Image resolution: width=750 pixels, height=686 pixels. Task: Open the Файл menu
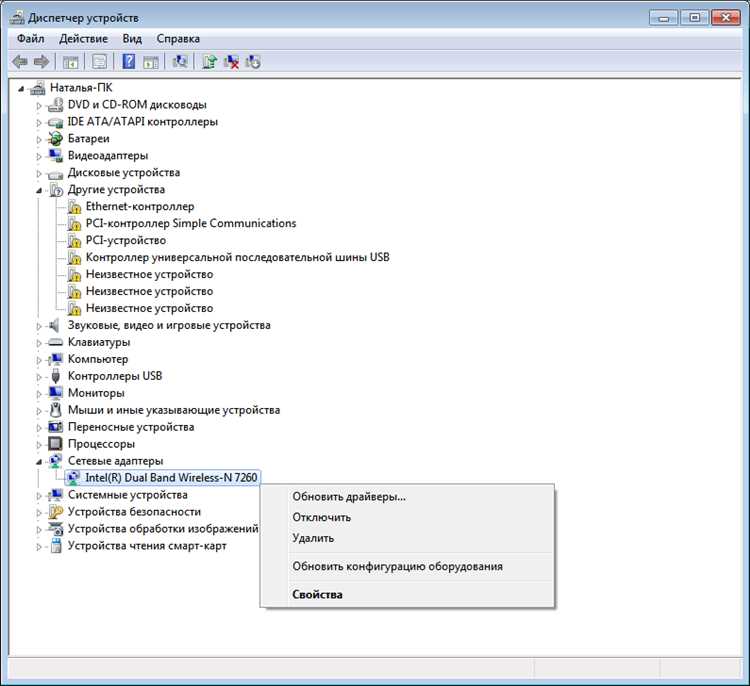point(31,39)
